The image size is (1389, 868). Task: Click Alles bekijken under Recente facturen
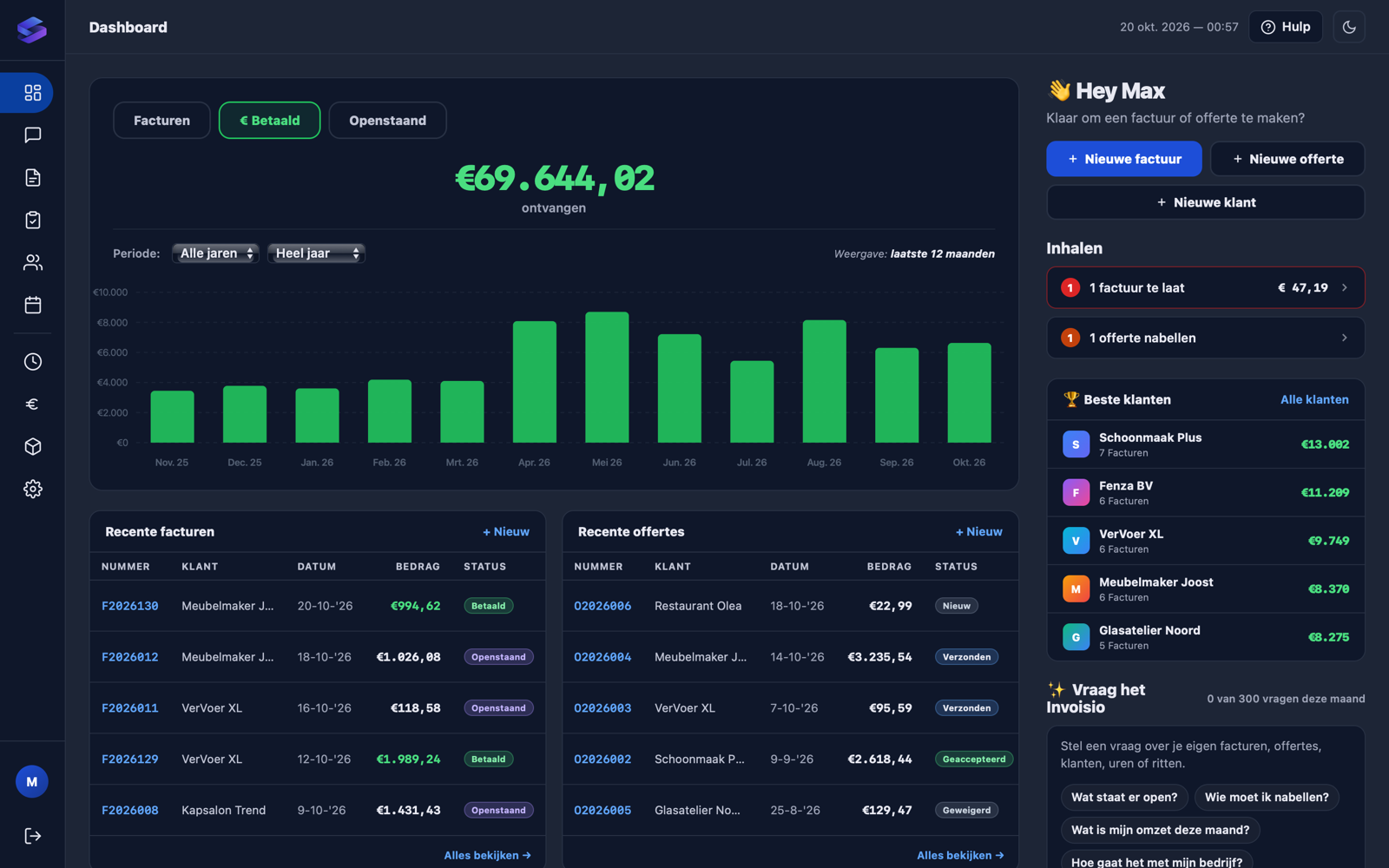pyautogui.click(x=487, y=856)
